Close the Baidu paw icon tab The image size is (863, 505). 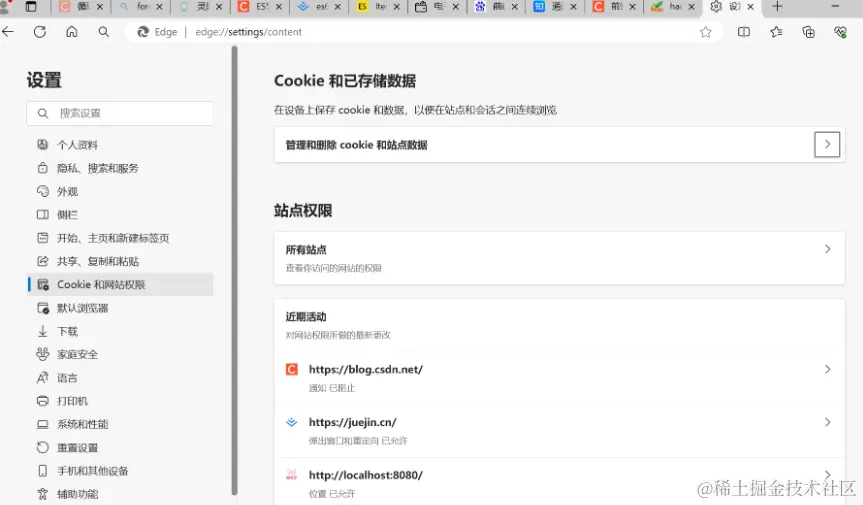[515, 7]
